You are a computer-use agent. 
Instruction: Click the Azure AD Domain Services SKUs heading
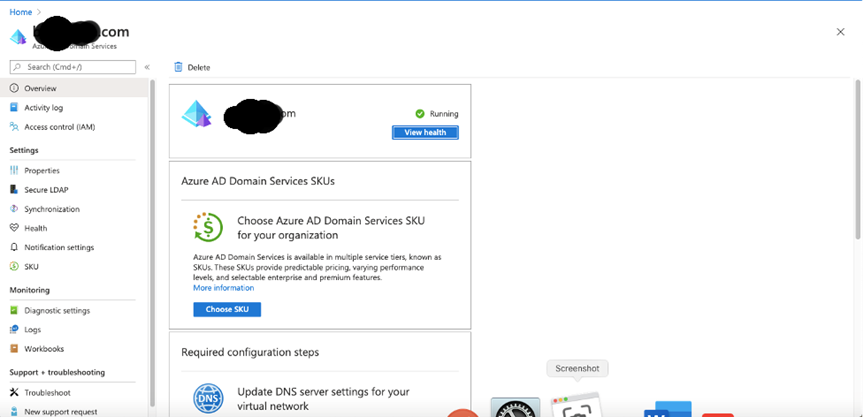tap(258, 181)
